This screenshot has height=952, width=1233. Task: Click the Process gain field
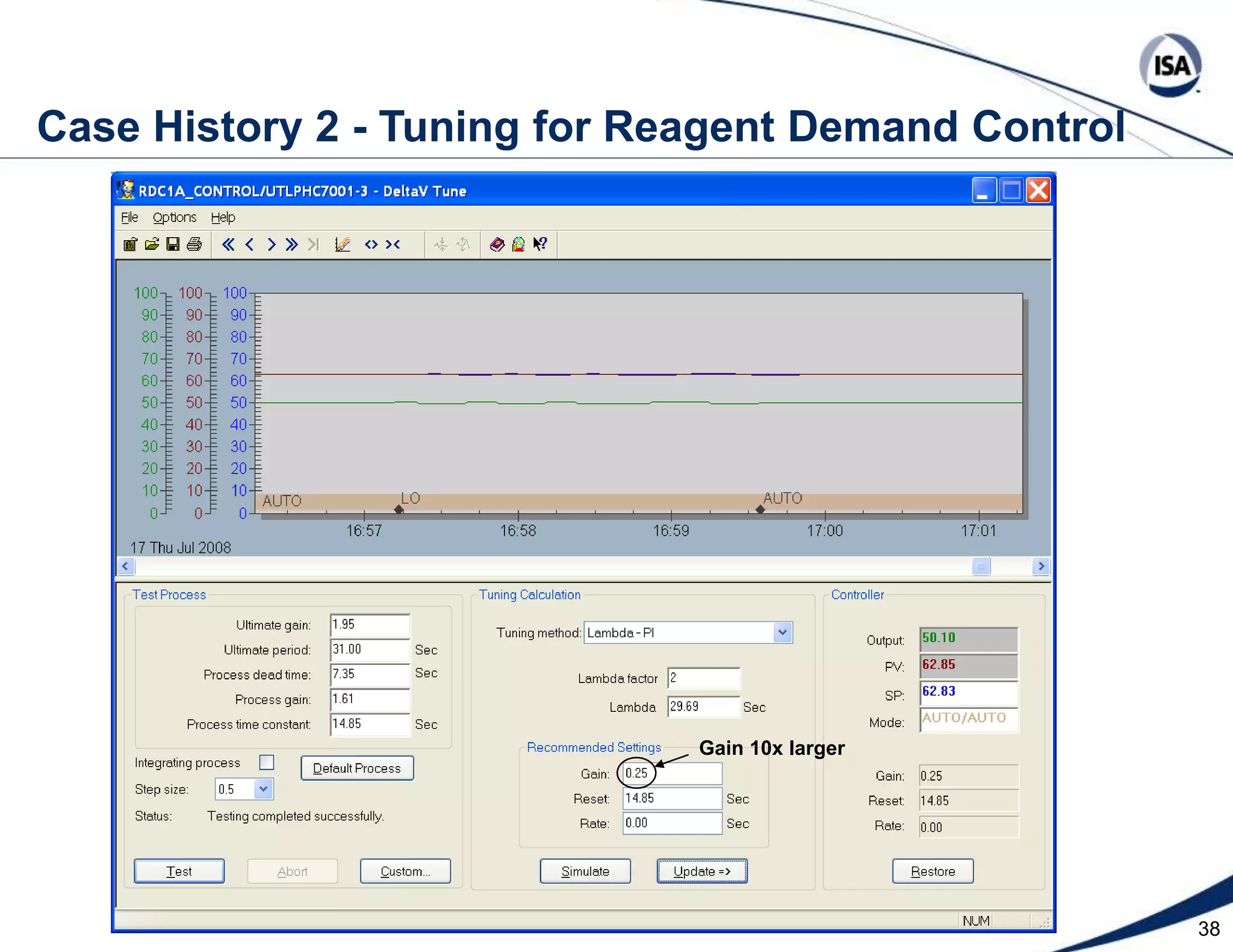pyautogui.click(x=370, y=699)
